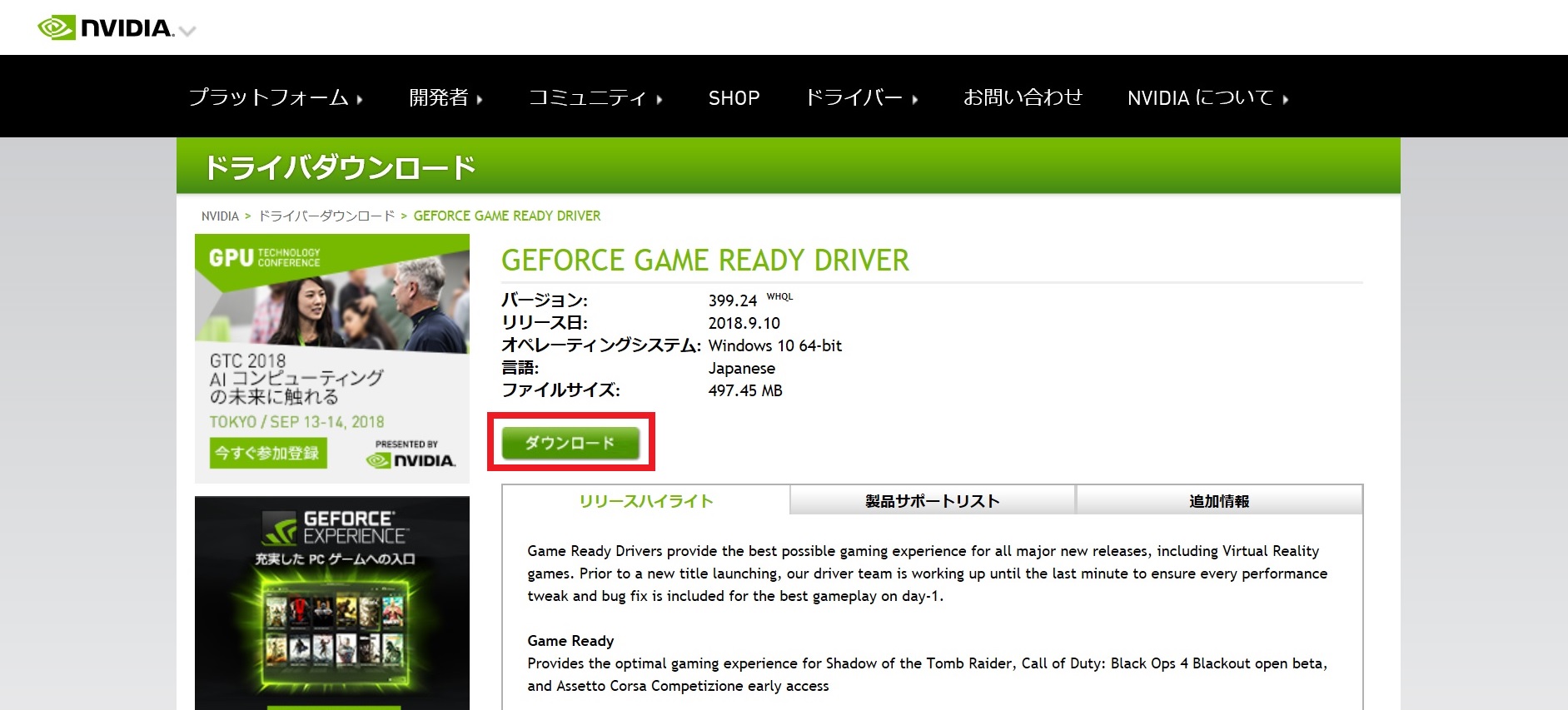Click ドライバーダウンロード breadcrumb link
Screen dimensions: 1568x710
[326, 216]
